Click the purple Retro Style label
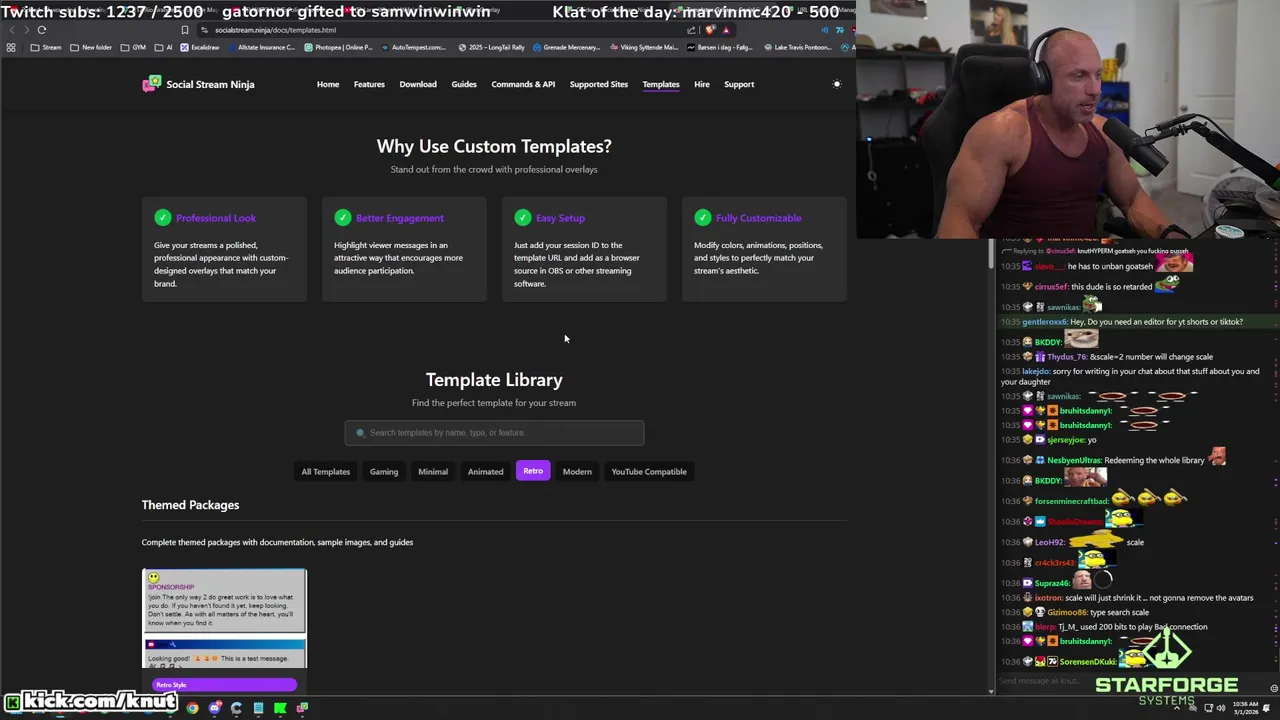 tap(224, 685)
